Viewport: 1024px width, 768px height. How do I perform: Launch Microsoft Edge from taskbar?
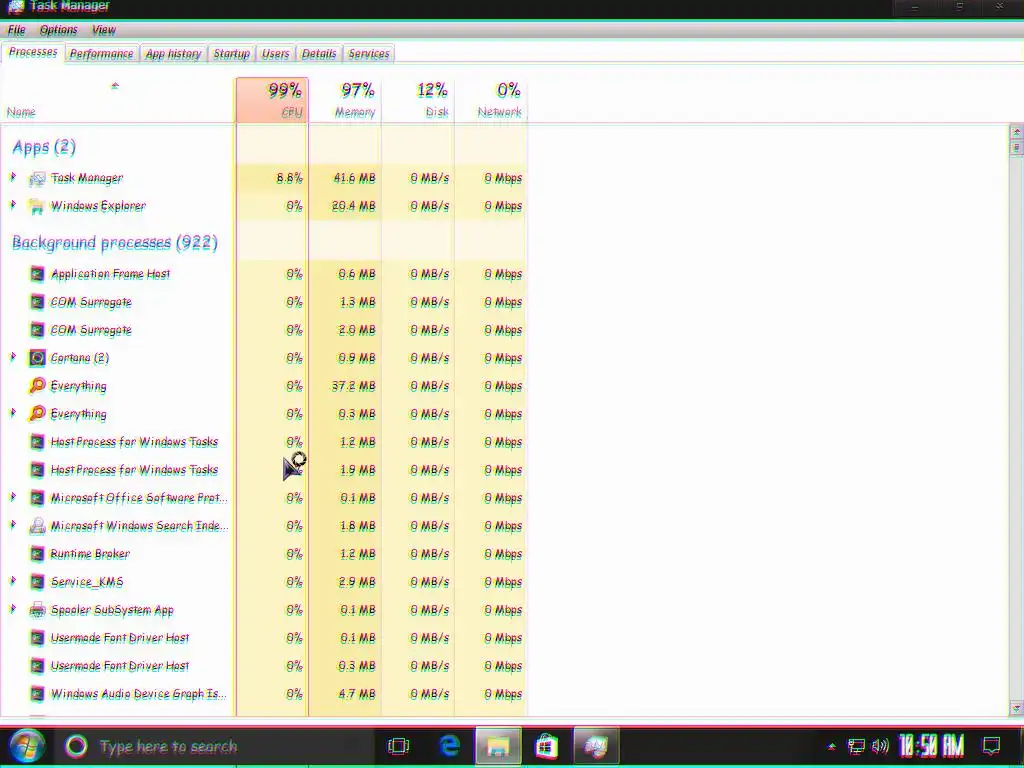pyautogui.click(x=449, y=746)
